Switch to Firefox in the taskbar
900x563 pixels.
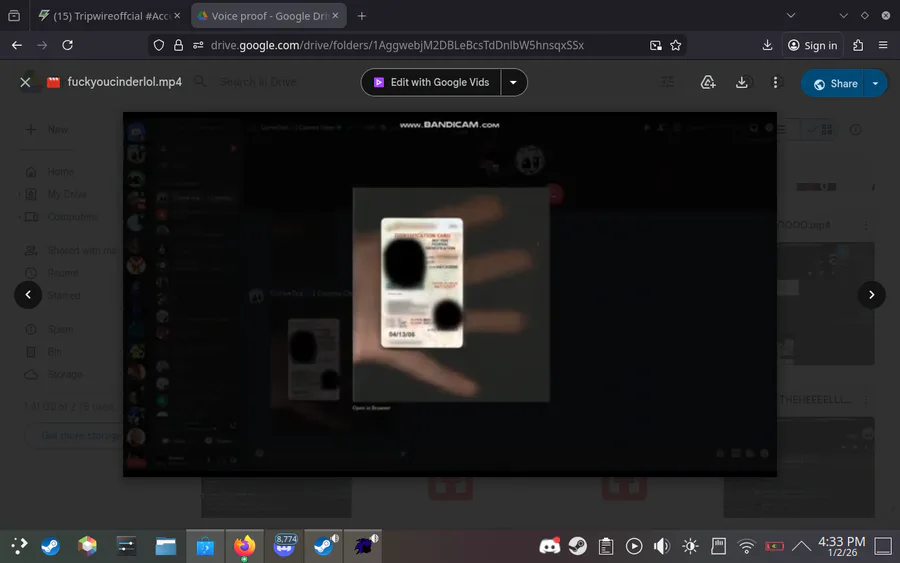[x=245, y=546]
